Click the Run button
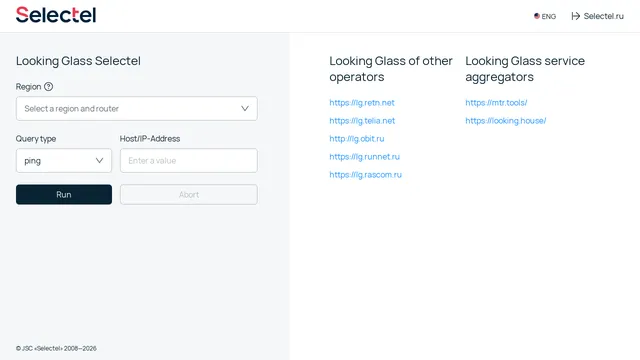The image size is (640, 360). click(64, 195)
